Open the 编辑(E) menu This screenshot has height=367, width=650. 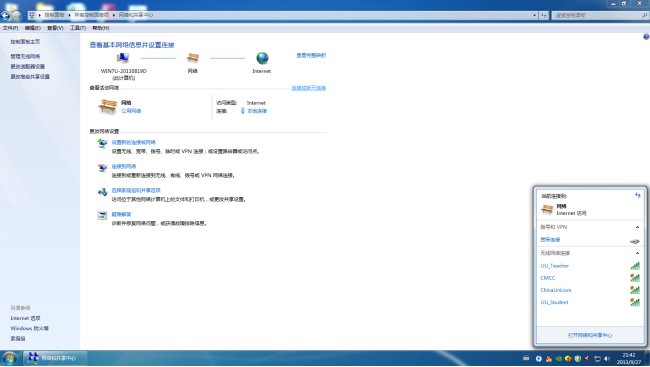(32, 28)
